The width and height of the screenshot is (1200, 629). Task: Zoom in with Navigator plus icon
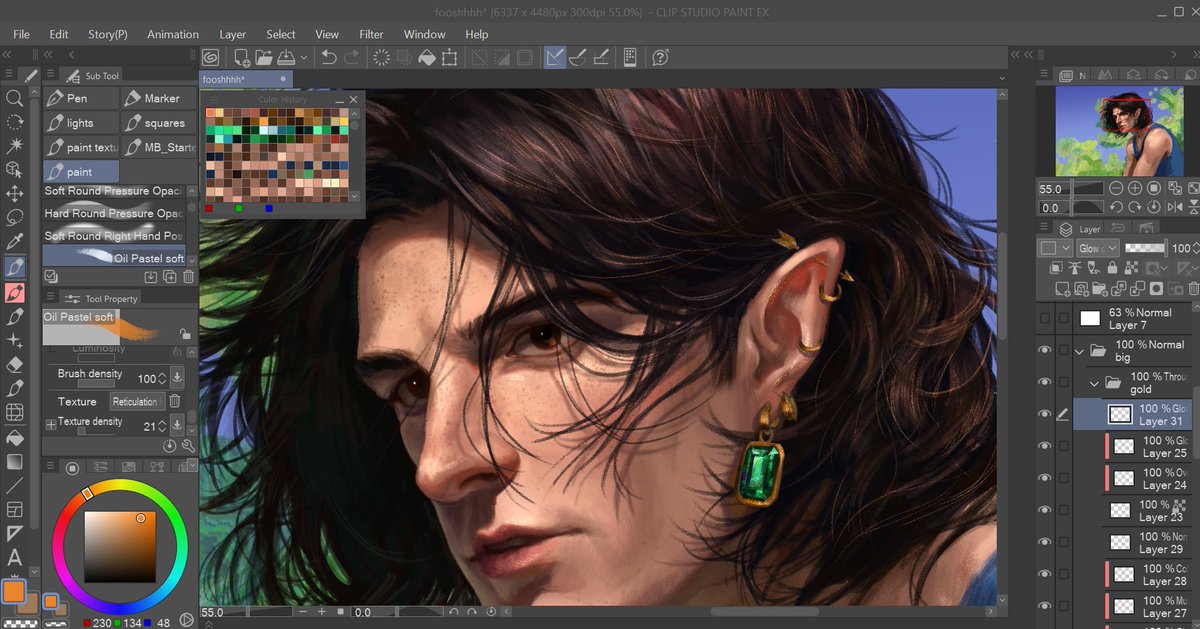1136,188
